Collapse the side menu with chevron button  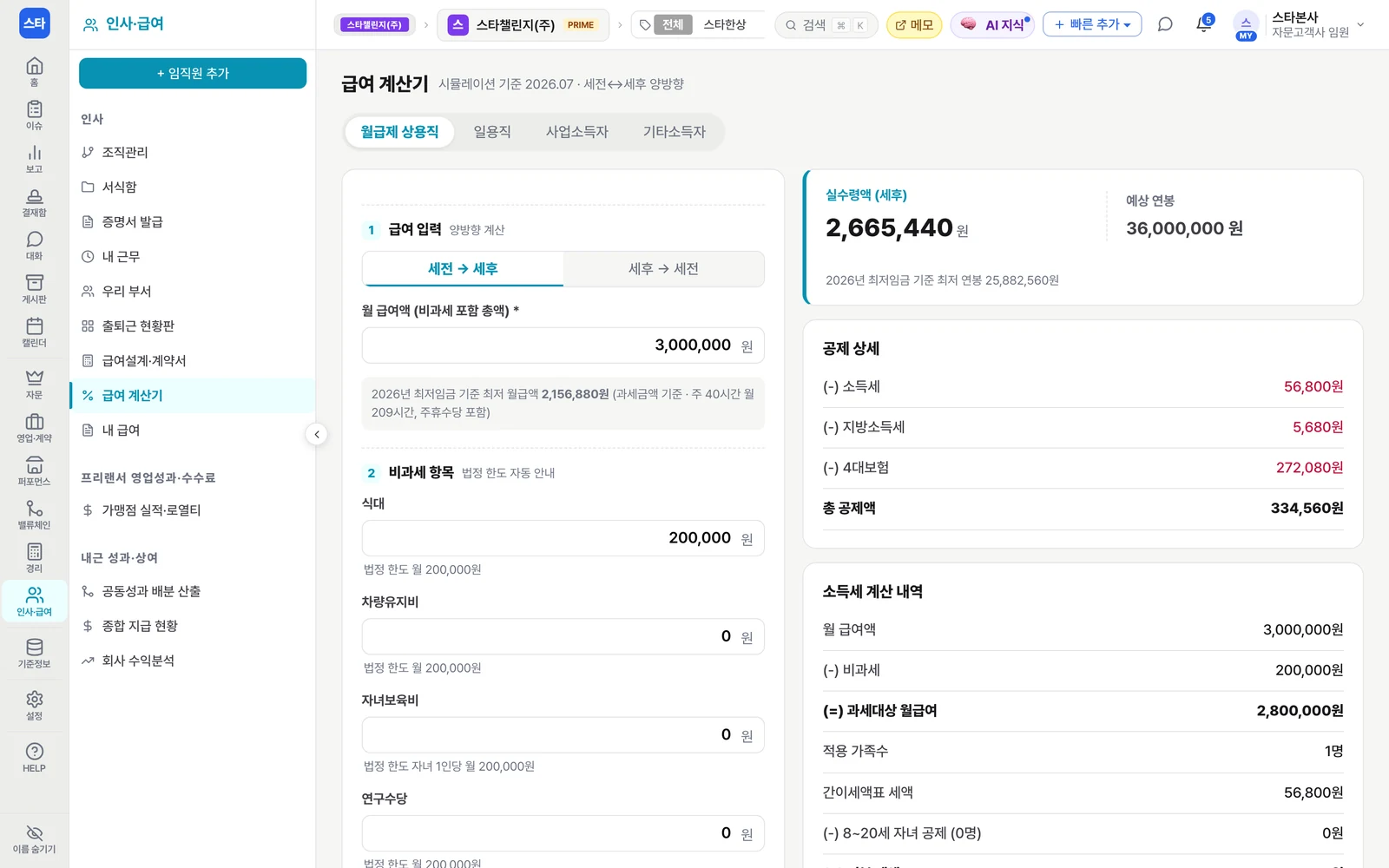[x=317, y=434]
